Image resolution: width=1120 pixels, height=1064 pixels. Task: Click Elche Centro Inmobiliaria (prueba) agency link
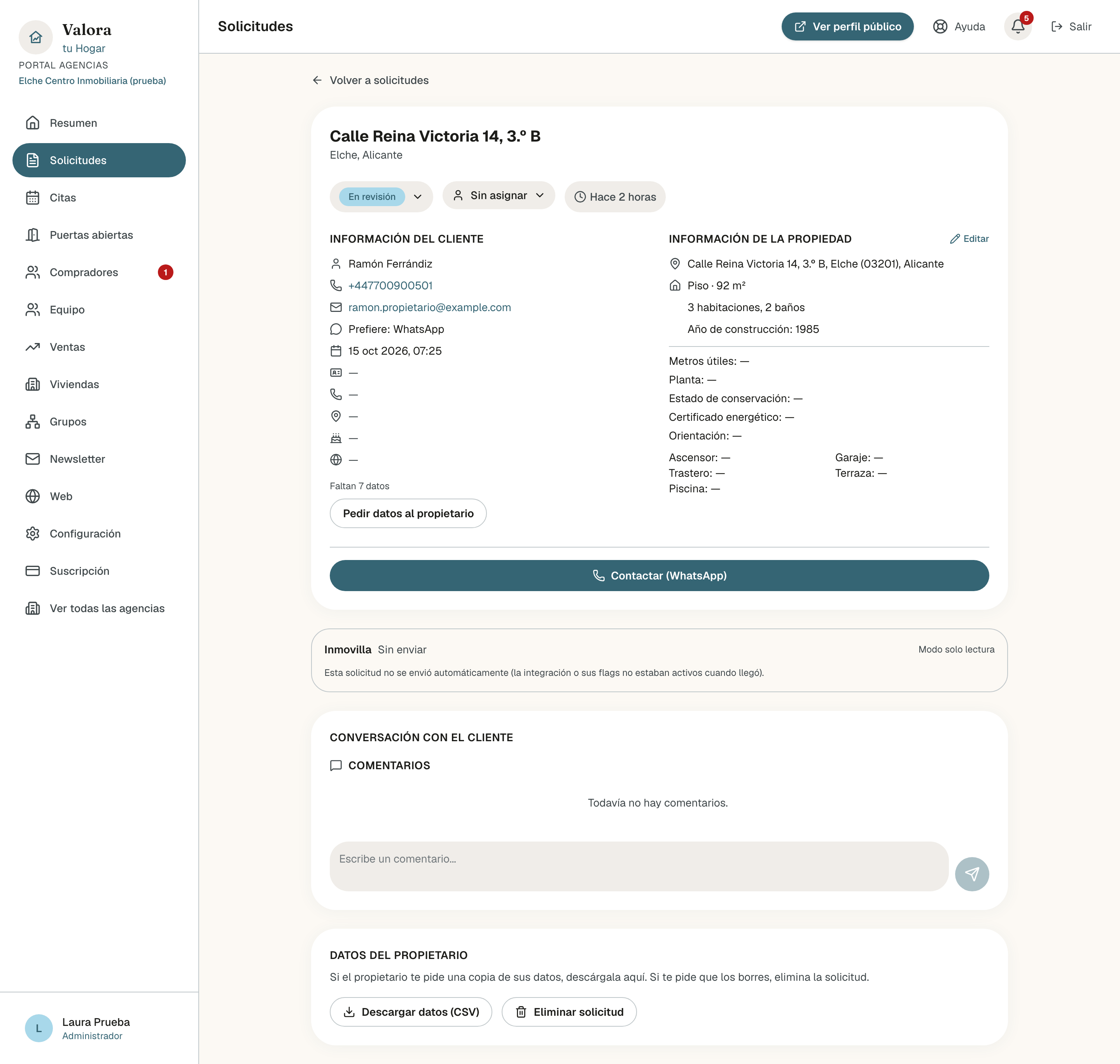[x=93, y=80]
